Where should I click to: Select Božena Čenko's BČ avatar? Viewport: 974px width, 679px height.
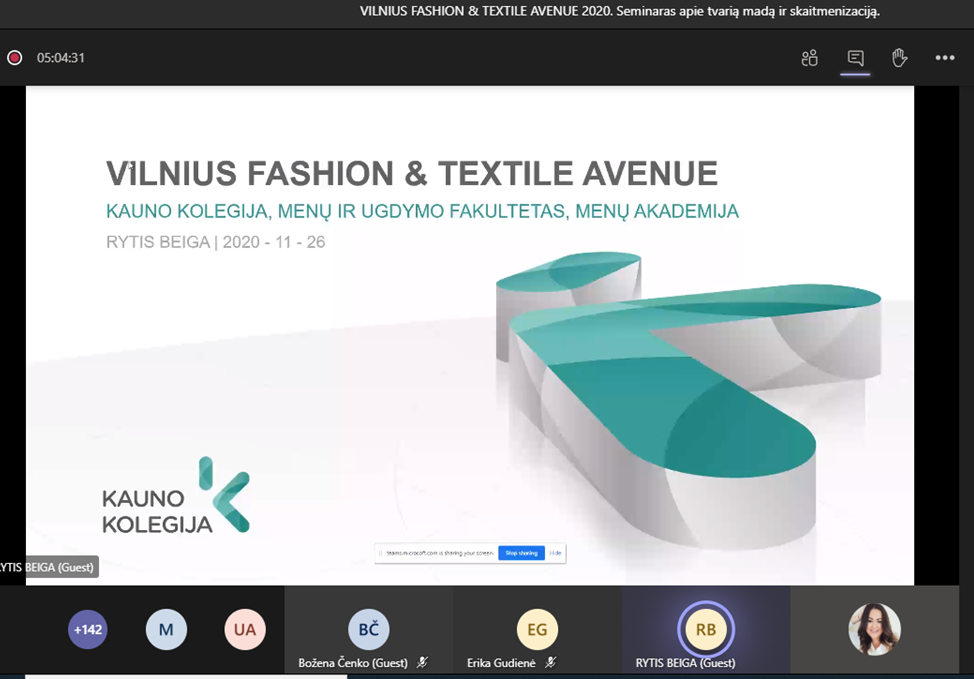[369, 630]
